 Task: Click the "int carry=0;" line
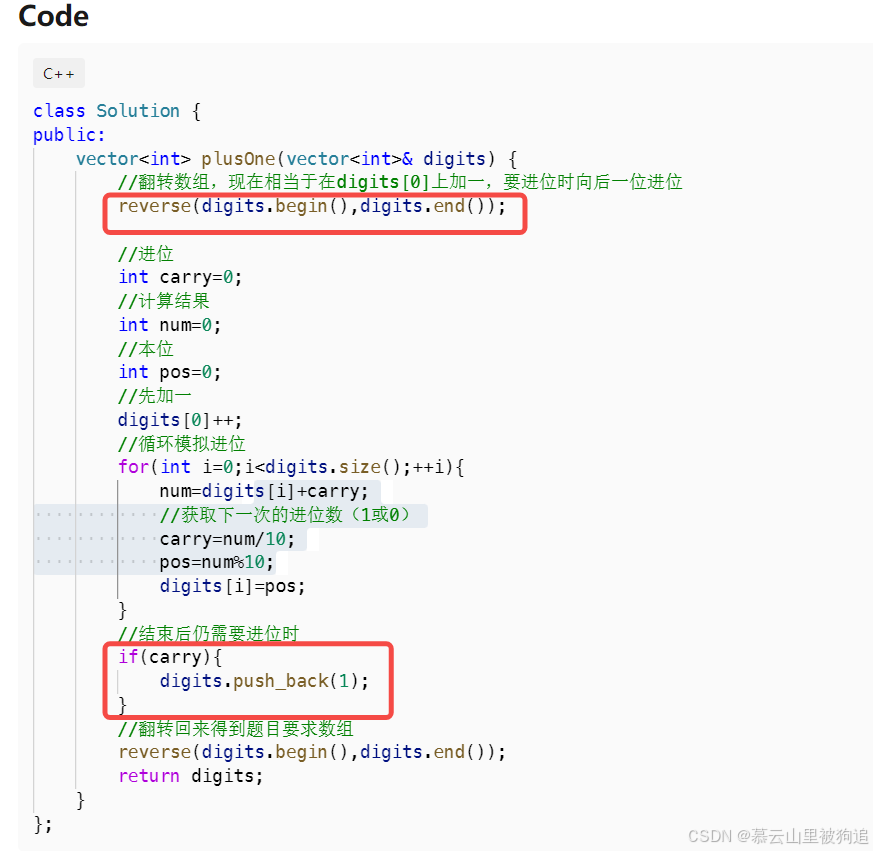[180, 277]
